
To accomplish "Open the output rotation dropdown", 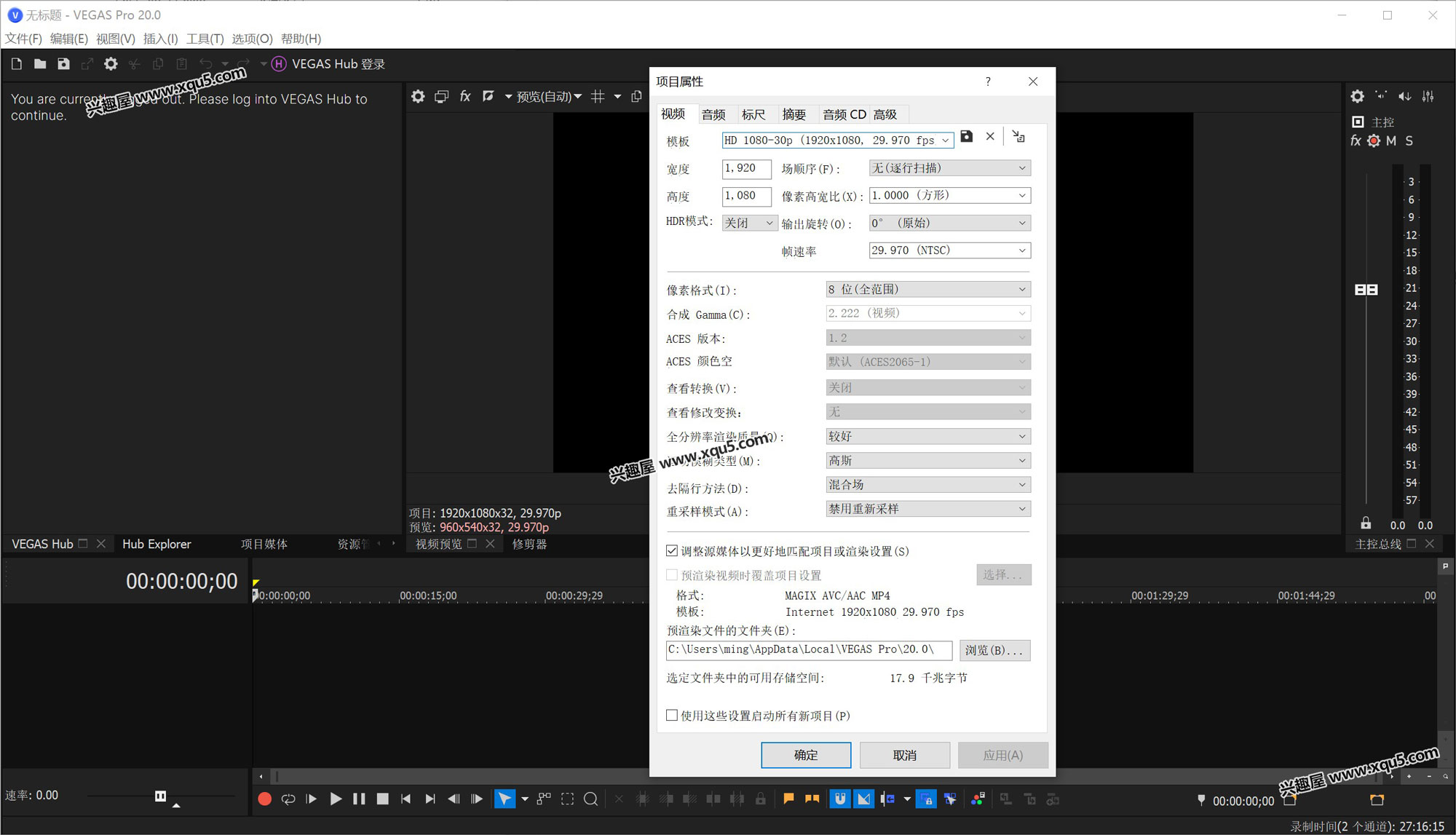I will click(950, 223).
